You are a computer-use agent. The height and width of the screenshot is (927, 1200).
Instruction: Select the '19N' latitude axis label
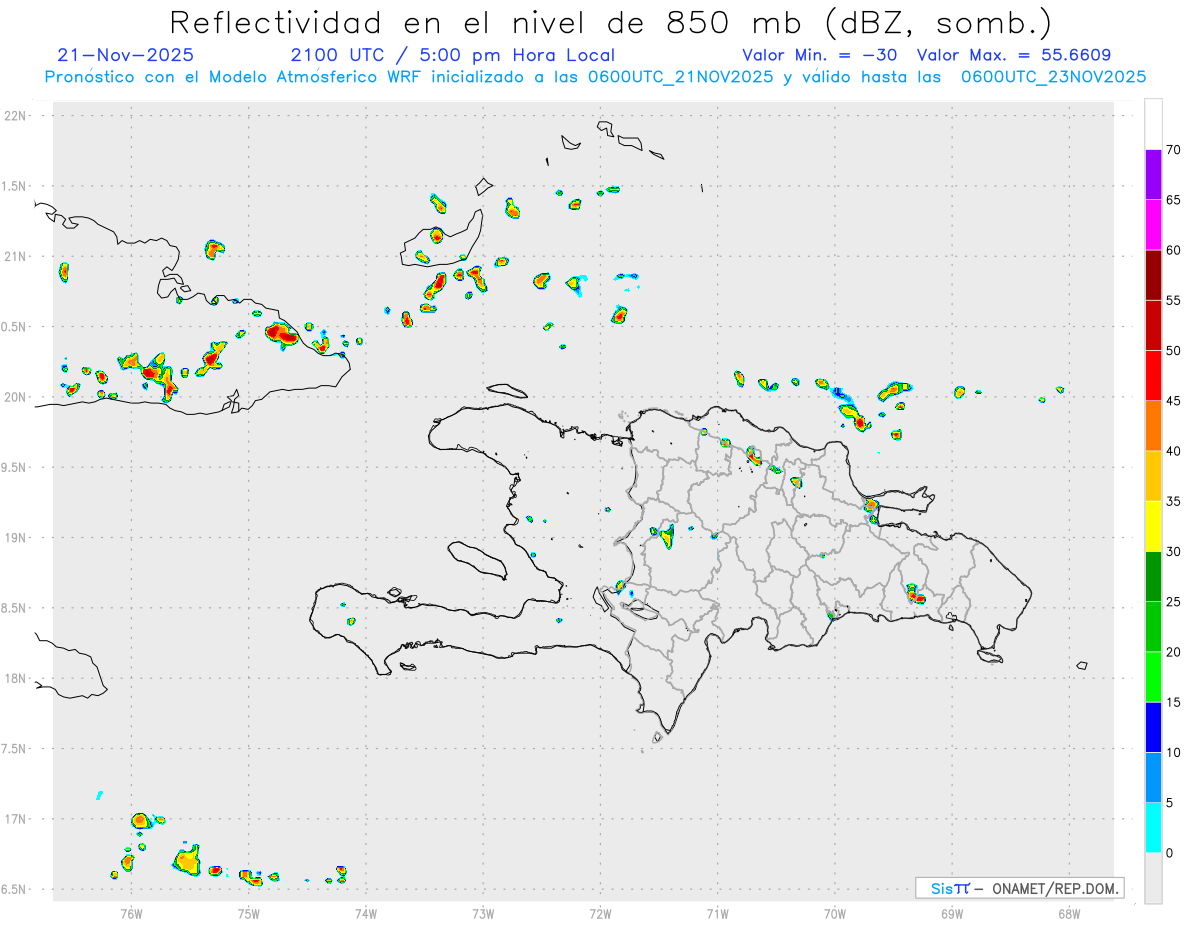[17, 538]
